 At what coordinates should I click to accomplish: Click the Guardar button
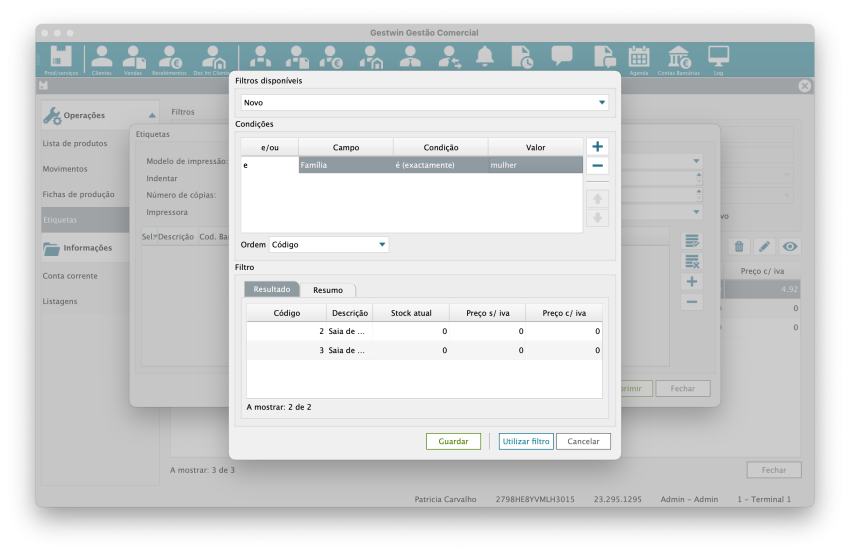[x=453, y=441]
